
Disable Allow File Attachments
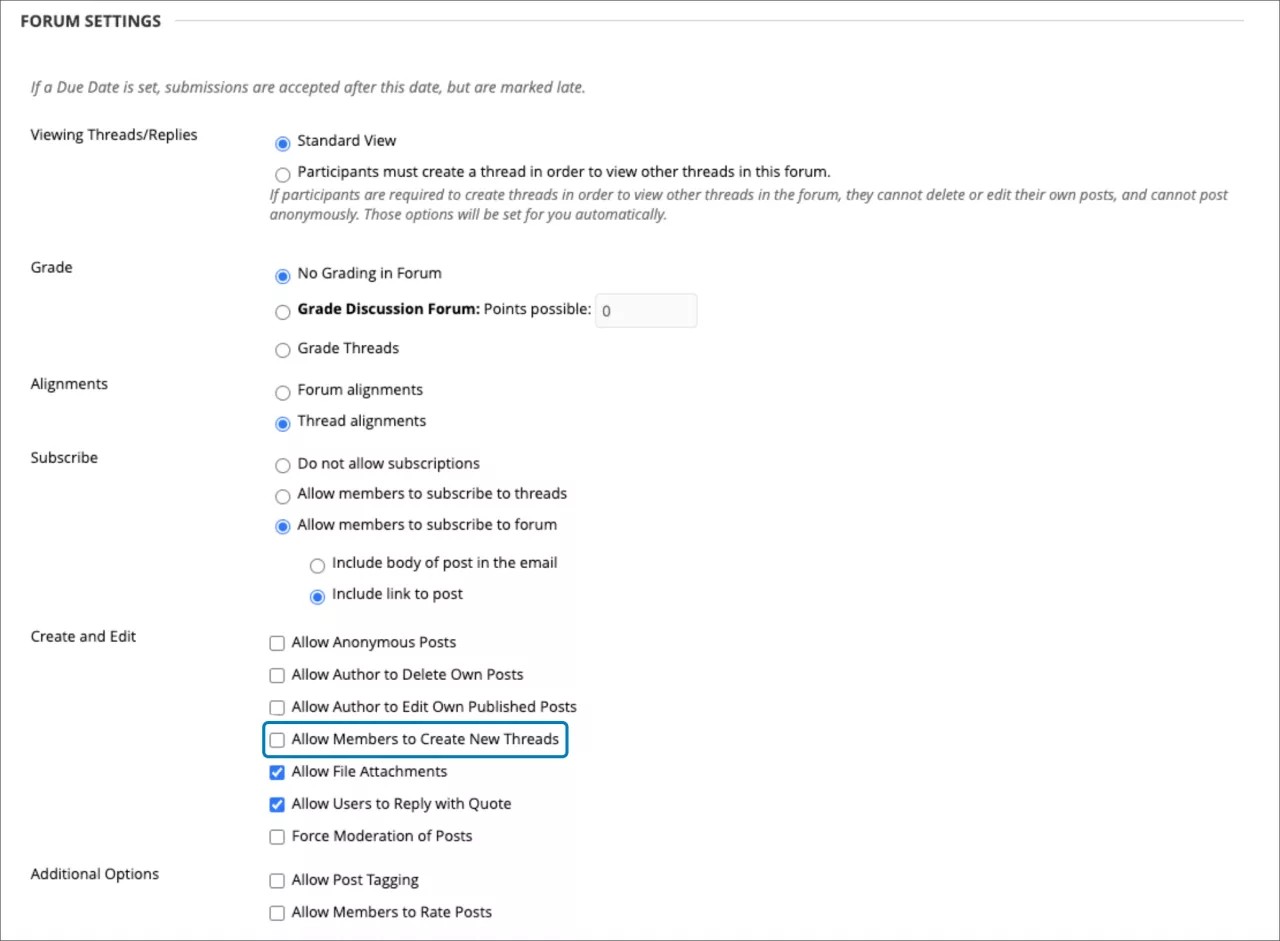point(277,772)
